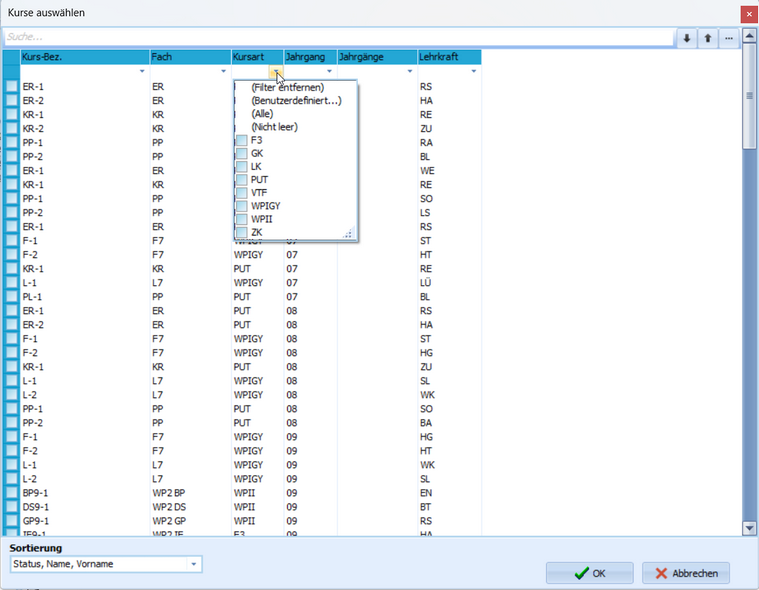Select the LÜ Lehrkraft cell

pyautogui.click(x=449, y=283)
